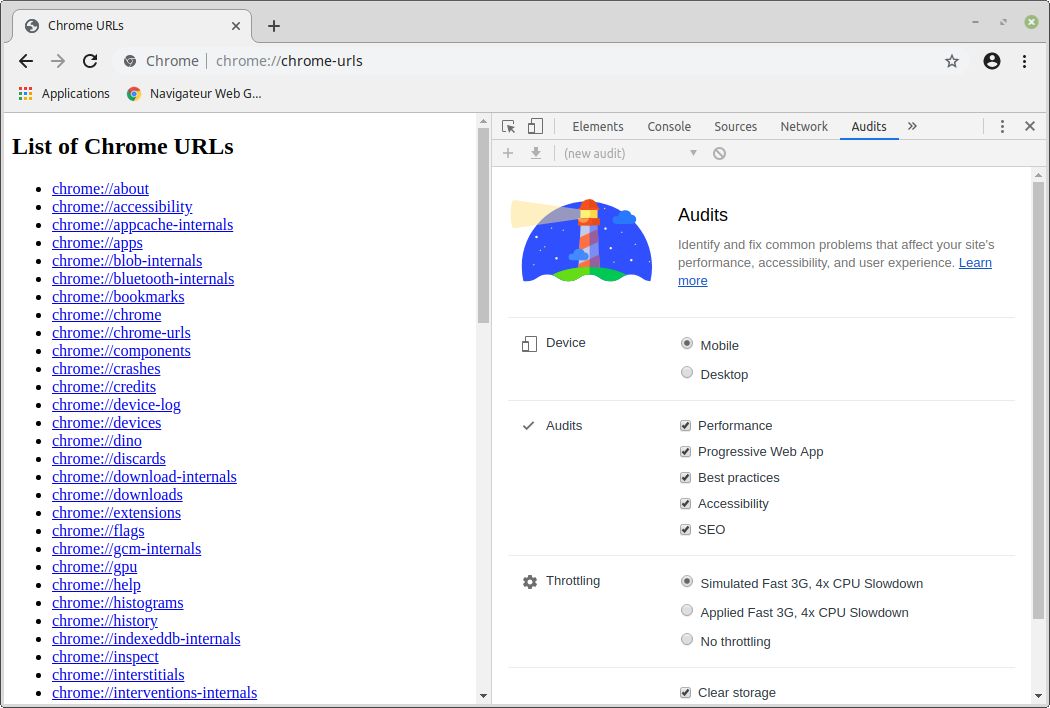Uncheck the Performance audit checkbox
Viewport: 1050px width, 708px height.
click(x=686, y=425)
